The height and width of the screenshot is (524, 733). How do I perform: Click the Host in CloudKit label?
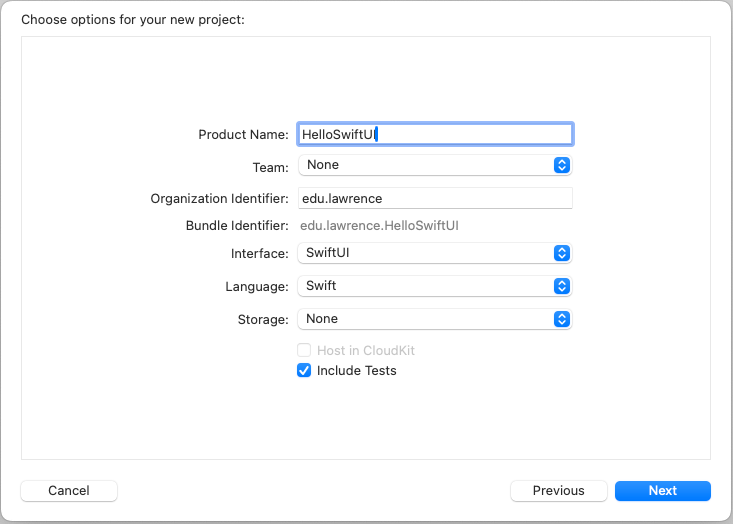(366, 351)
